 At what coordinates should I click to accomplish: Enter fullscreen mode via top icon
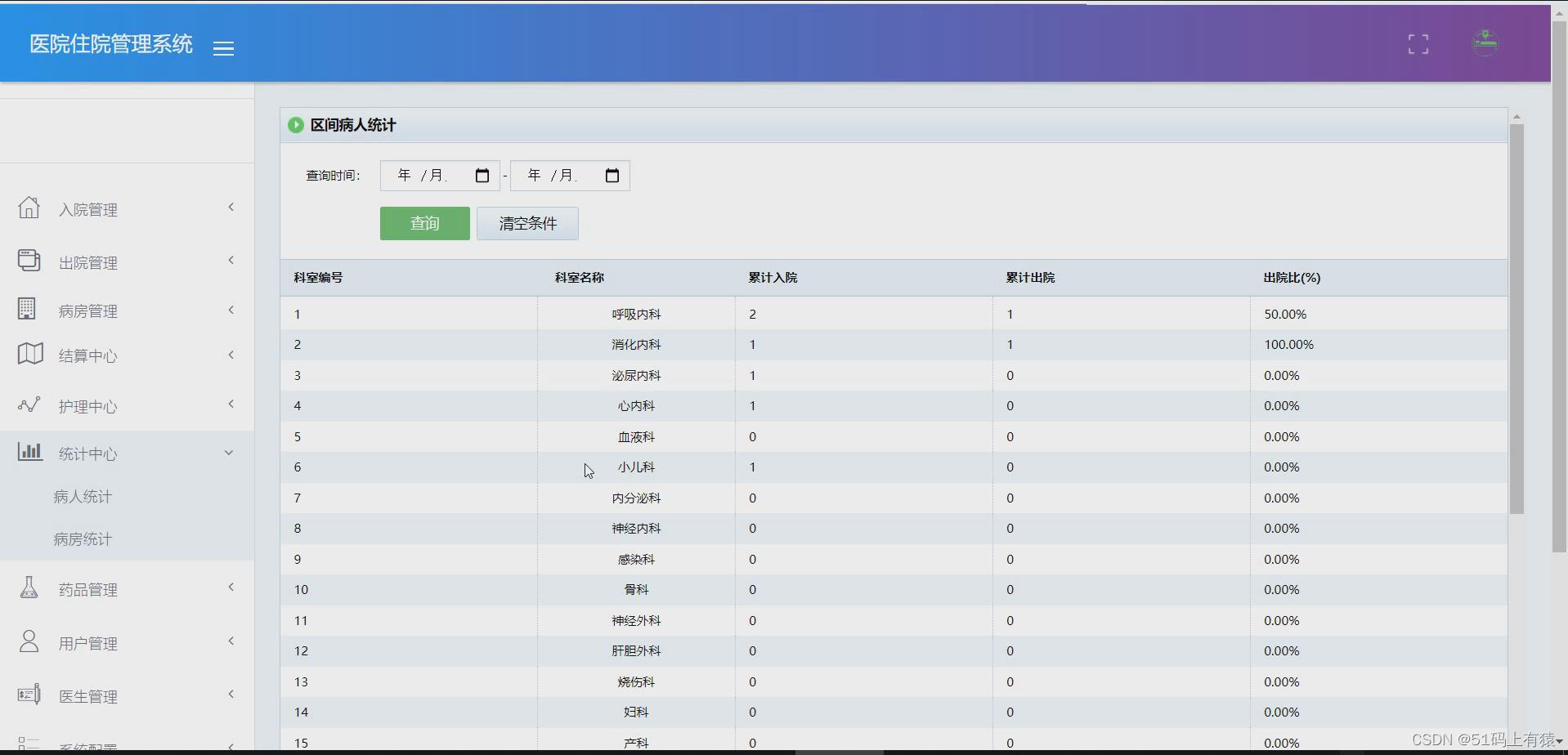point(1418,44)
